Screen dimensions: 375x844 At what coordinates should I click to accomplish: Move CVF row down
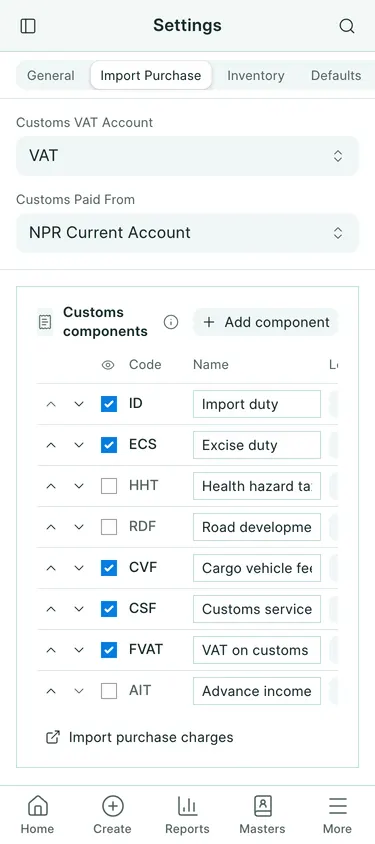coord(79,568)
